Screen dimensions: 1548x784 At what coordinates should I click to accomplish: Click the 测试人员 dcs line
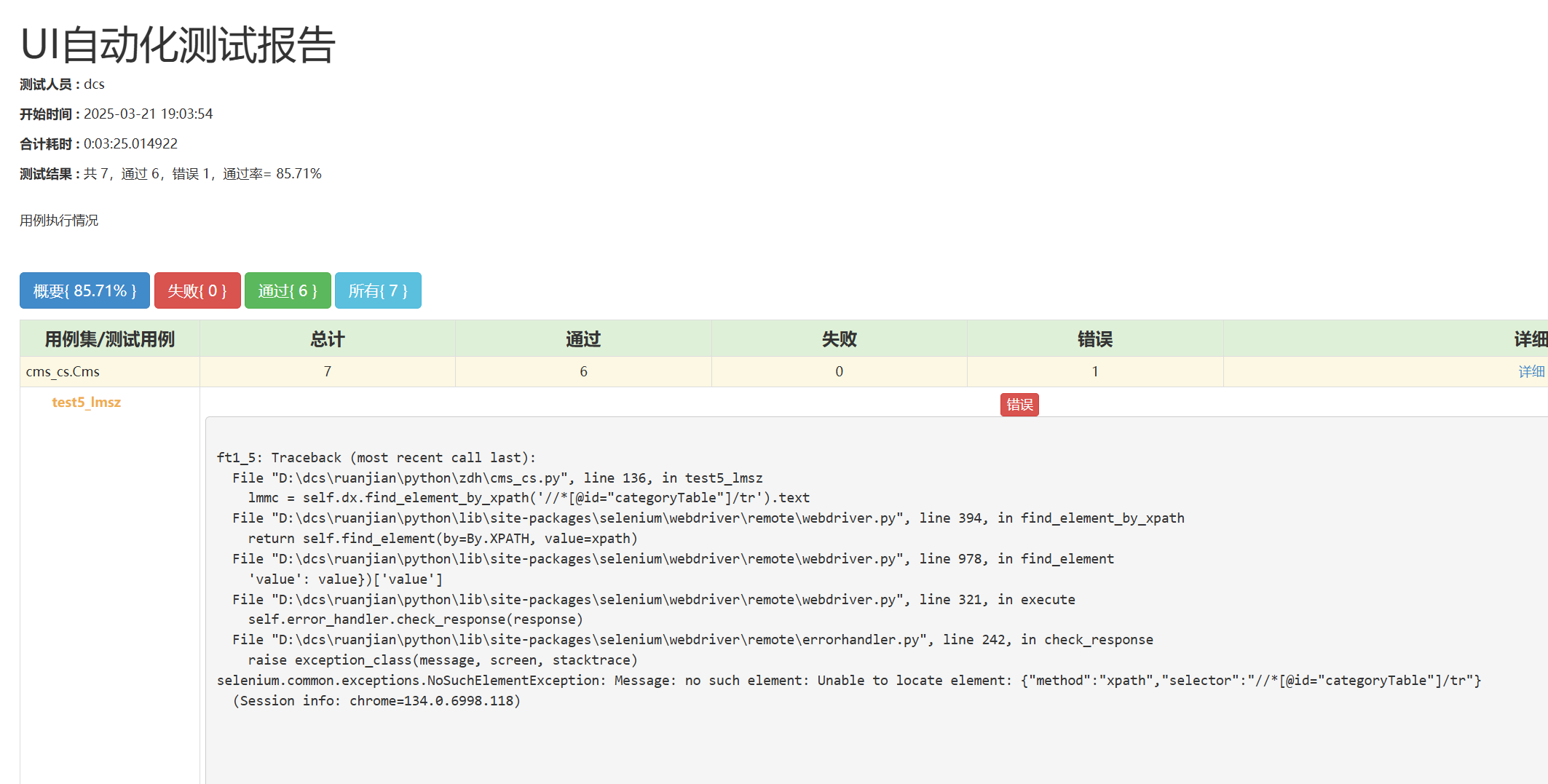tap(62, 84)
